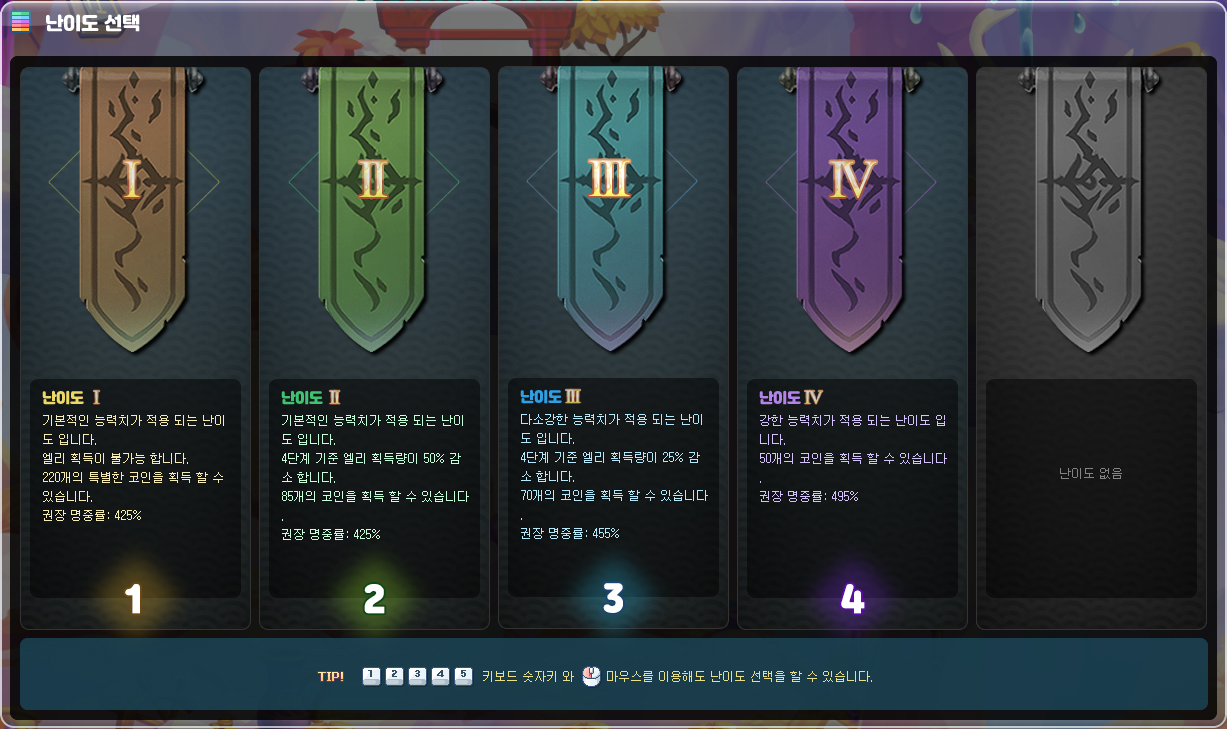Choose the glowing yellow number 1
Viewport: 1227px width, 729px height.
(x=133, y=599)
